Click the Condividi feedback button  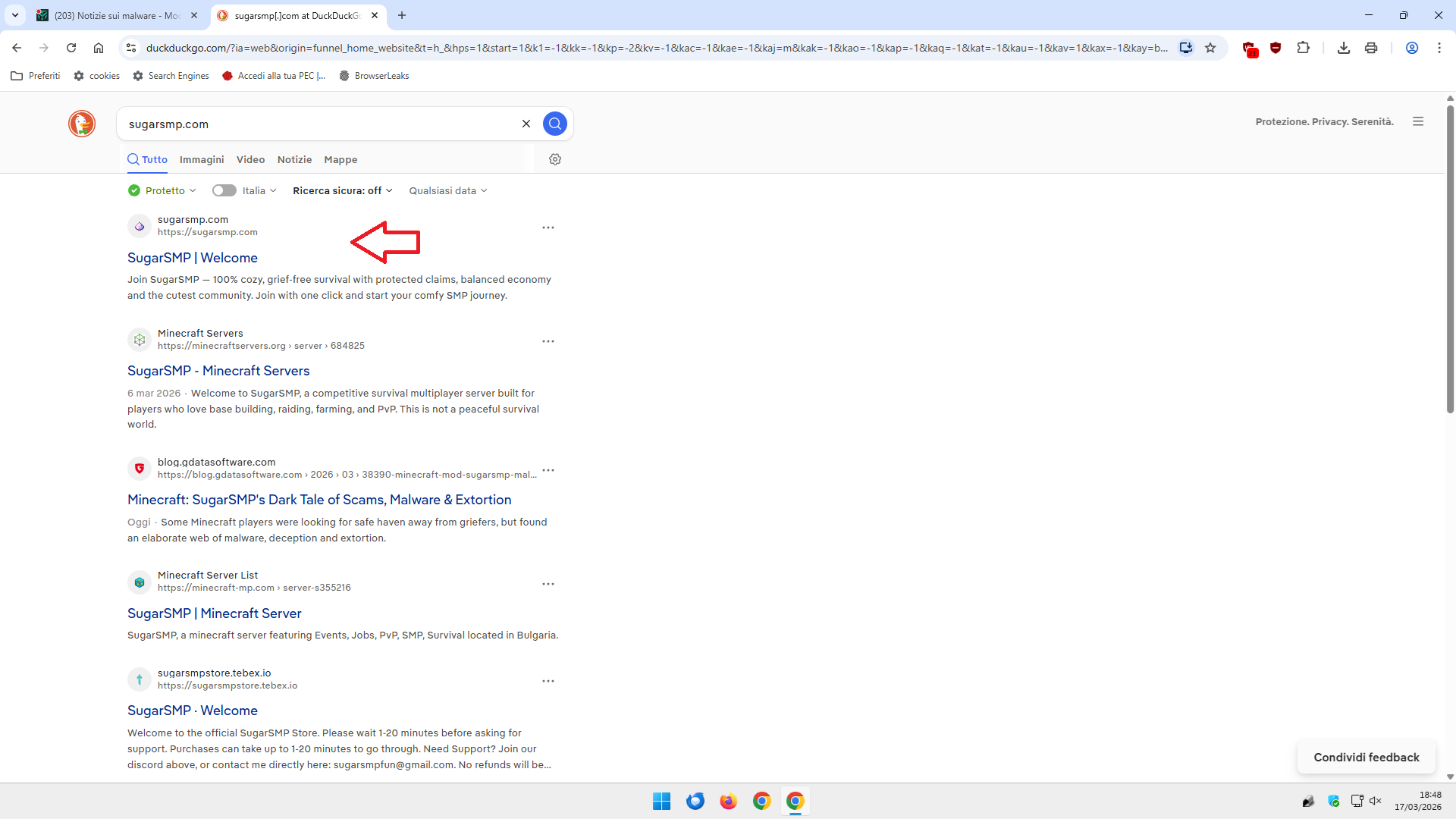coord(1367,757)
